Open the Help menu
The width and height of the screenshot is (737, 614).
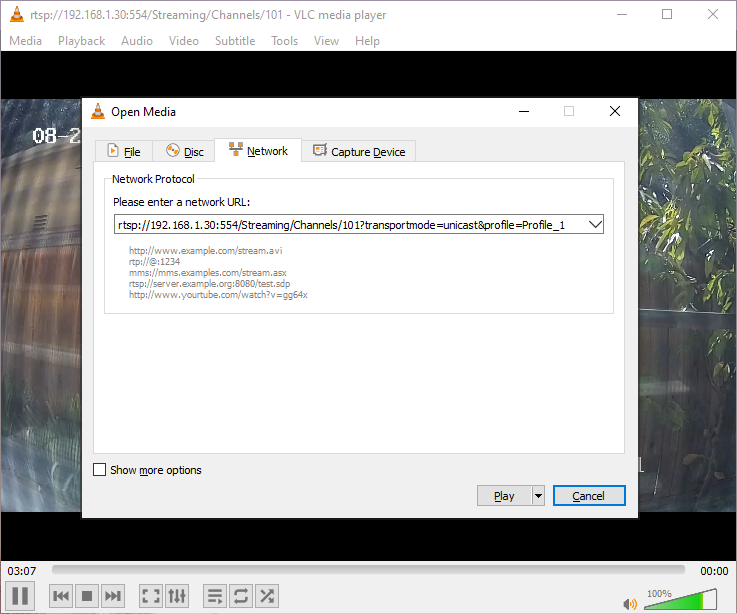[x=367, y=41]
